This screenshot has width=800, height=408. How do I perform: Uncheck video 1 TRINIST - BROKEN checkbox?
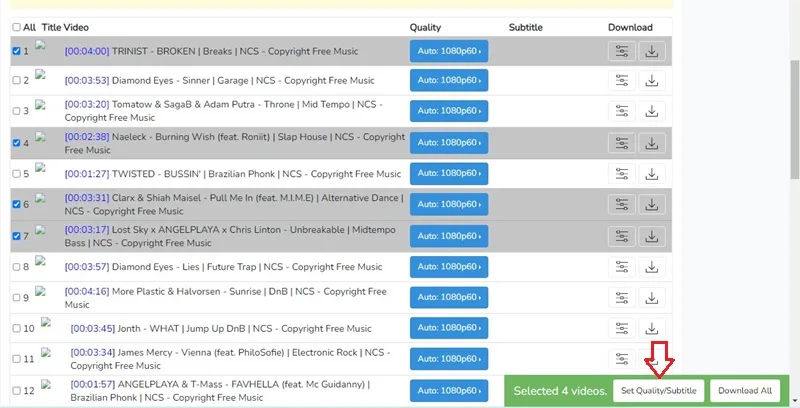[x=16, y=51]
